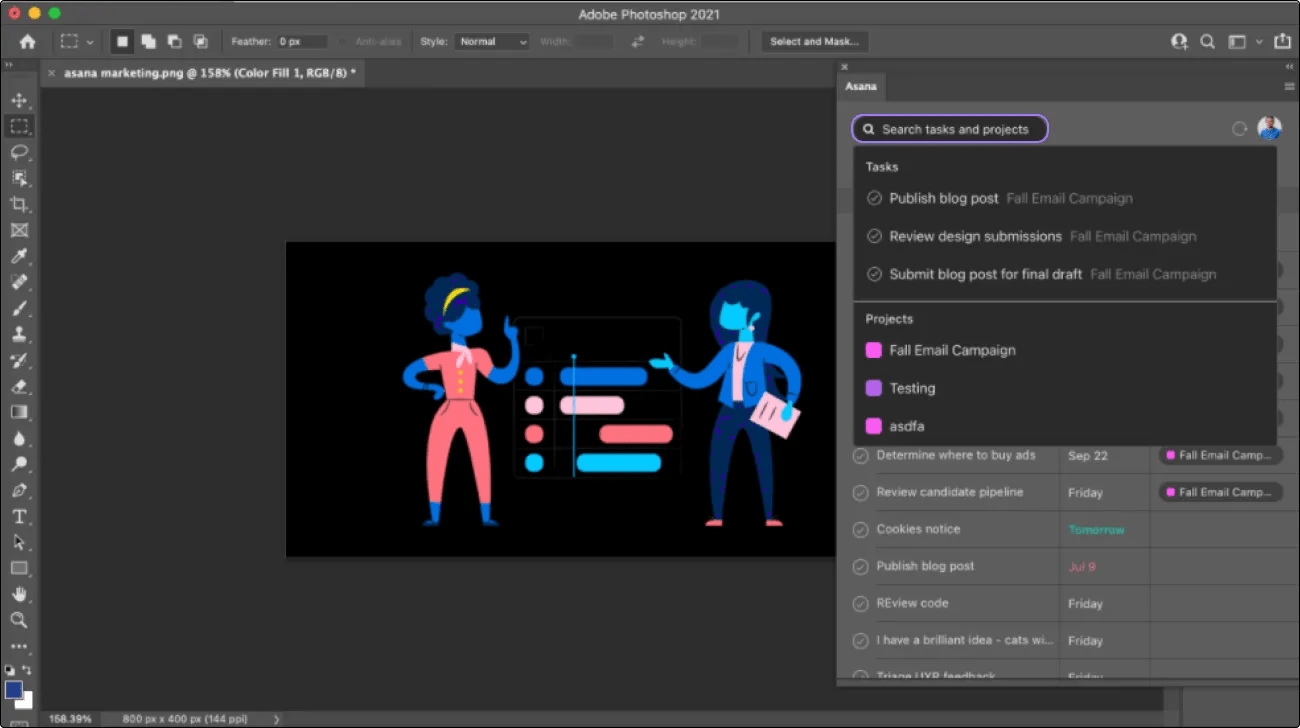Check off 'Review candidate pipeline' task
1300x728 pixels.
click(860, 493)
